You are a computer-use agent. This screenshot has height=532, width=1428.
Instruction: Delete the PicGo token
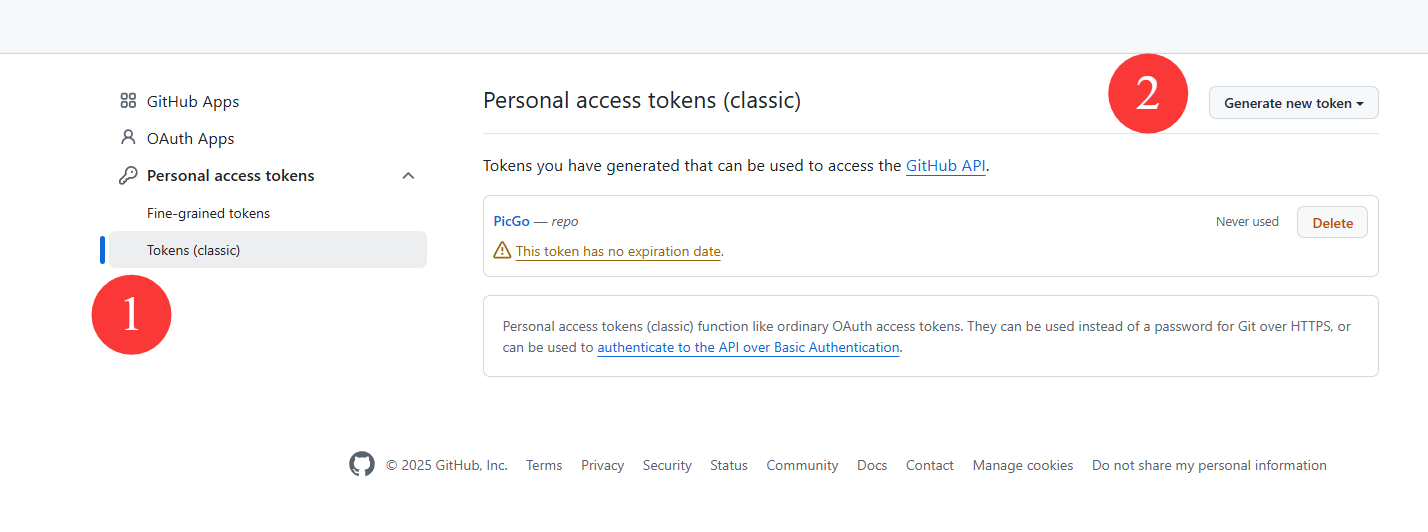pos(1332,223)
